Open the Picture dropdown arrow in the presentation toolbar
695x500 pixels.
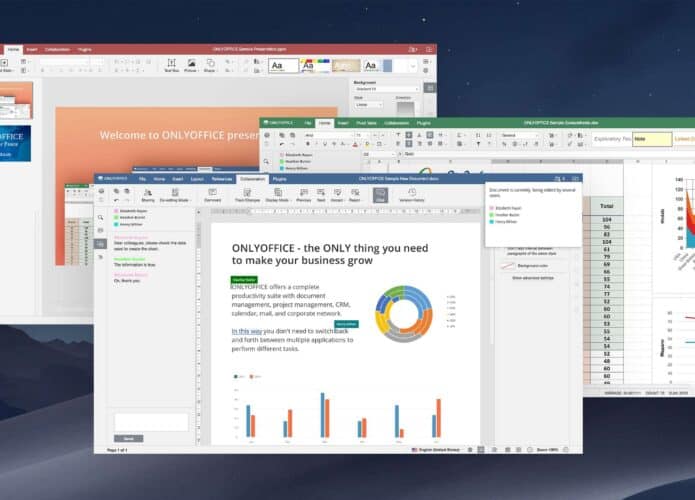(196, 70)
